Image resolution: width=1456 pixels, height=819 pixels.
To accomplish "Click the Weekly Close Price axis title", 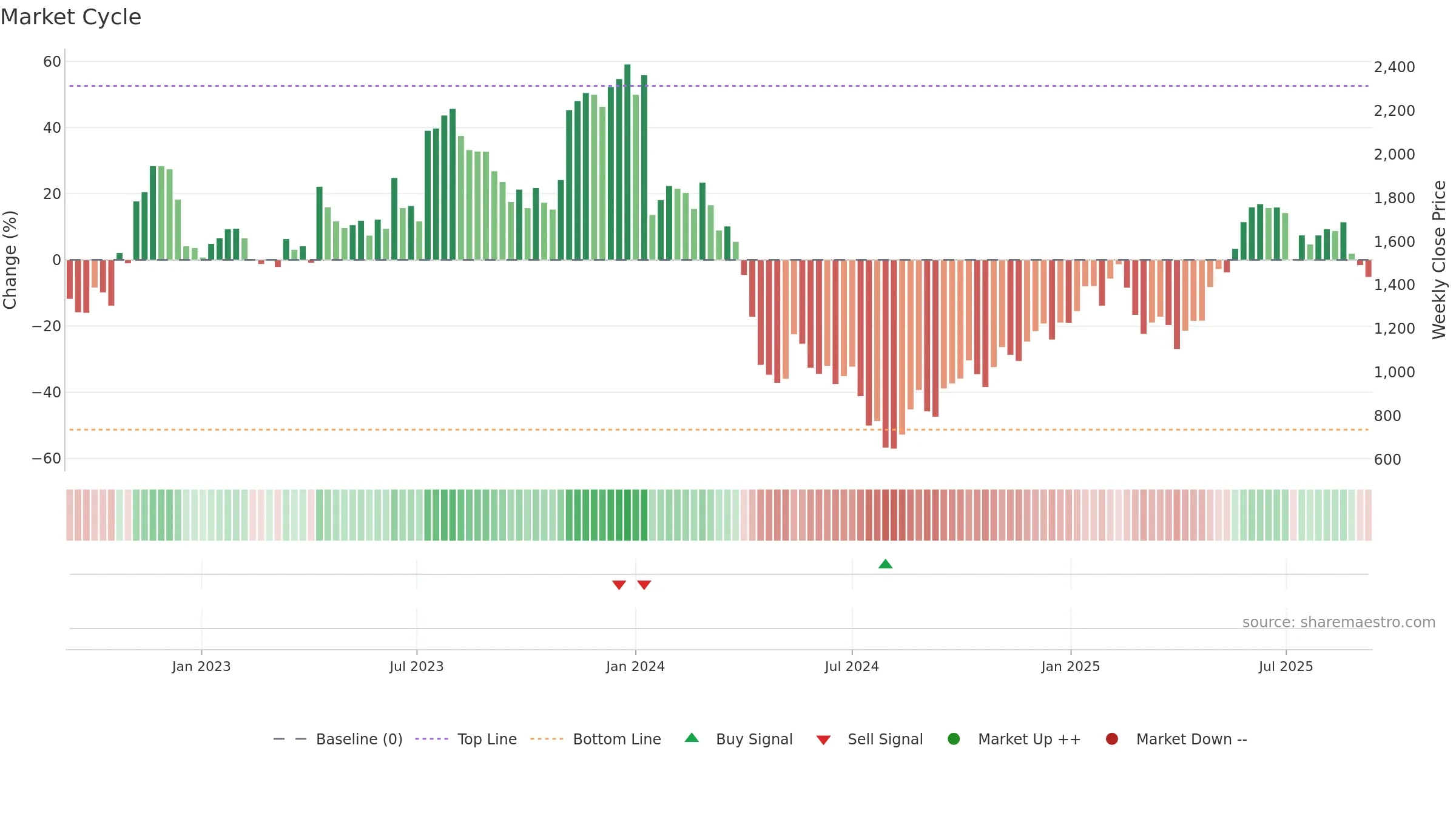I will (x=1439, y=260).
